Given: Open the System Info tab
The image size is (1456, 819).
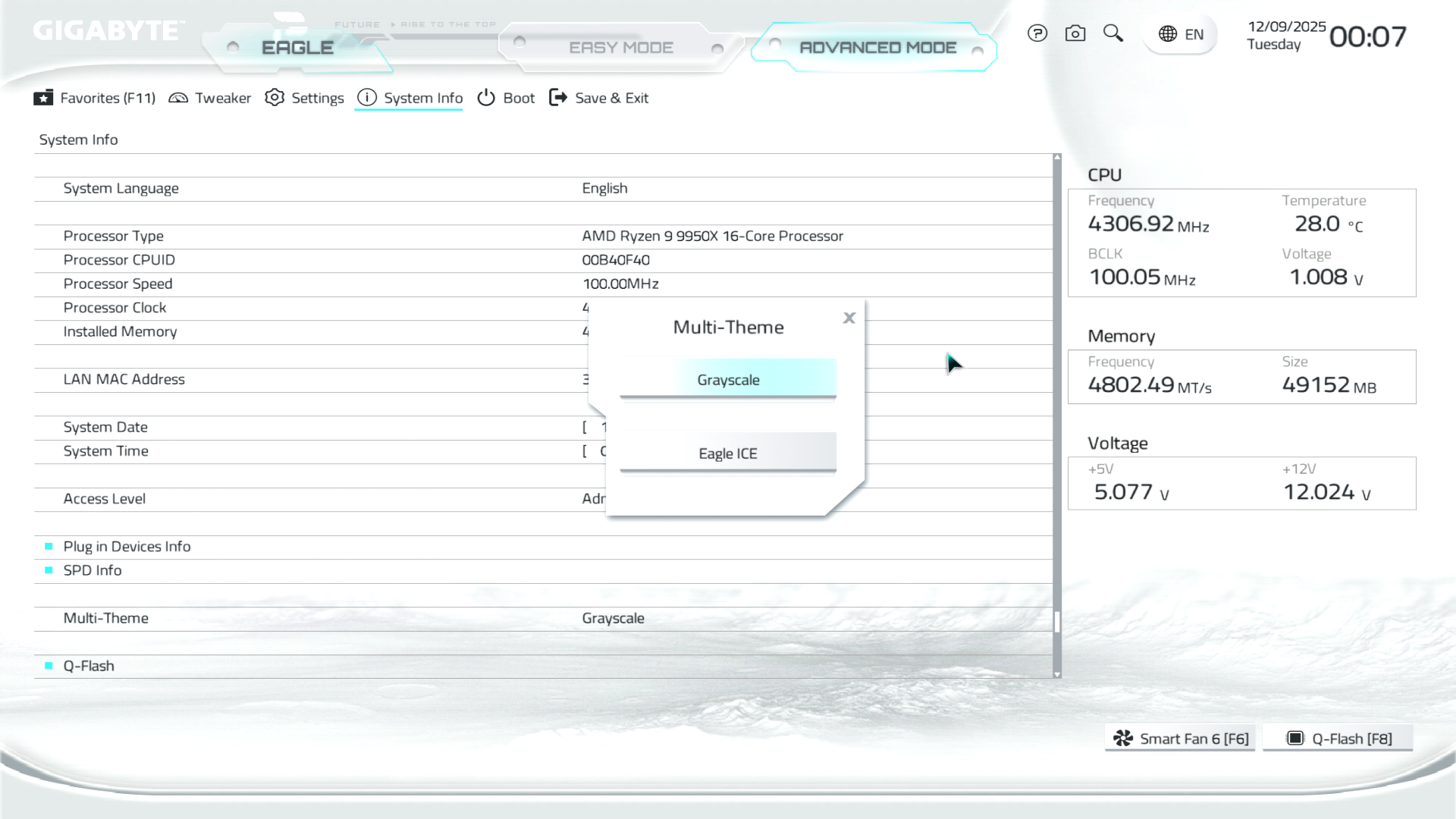Looking at the screenshot, I should [409, 98].
